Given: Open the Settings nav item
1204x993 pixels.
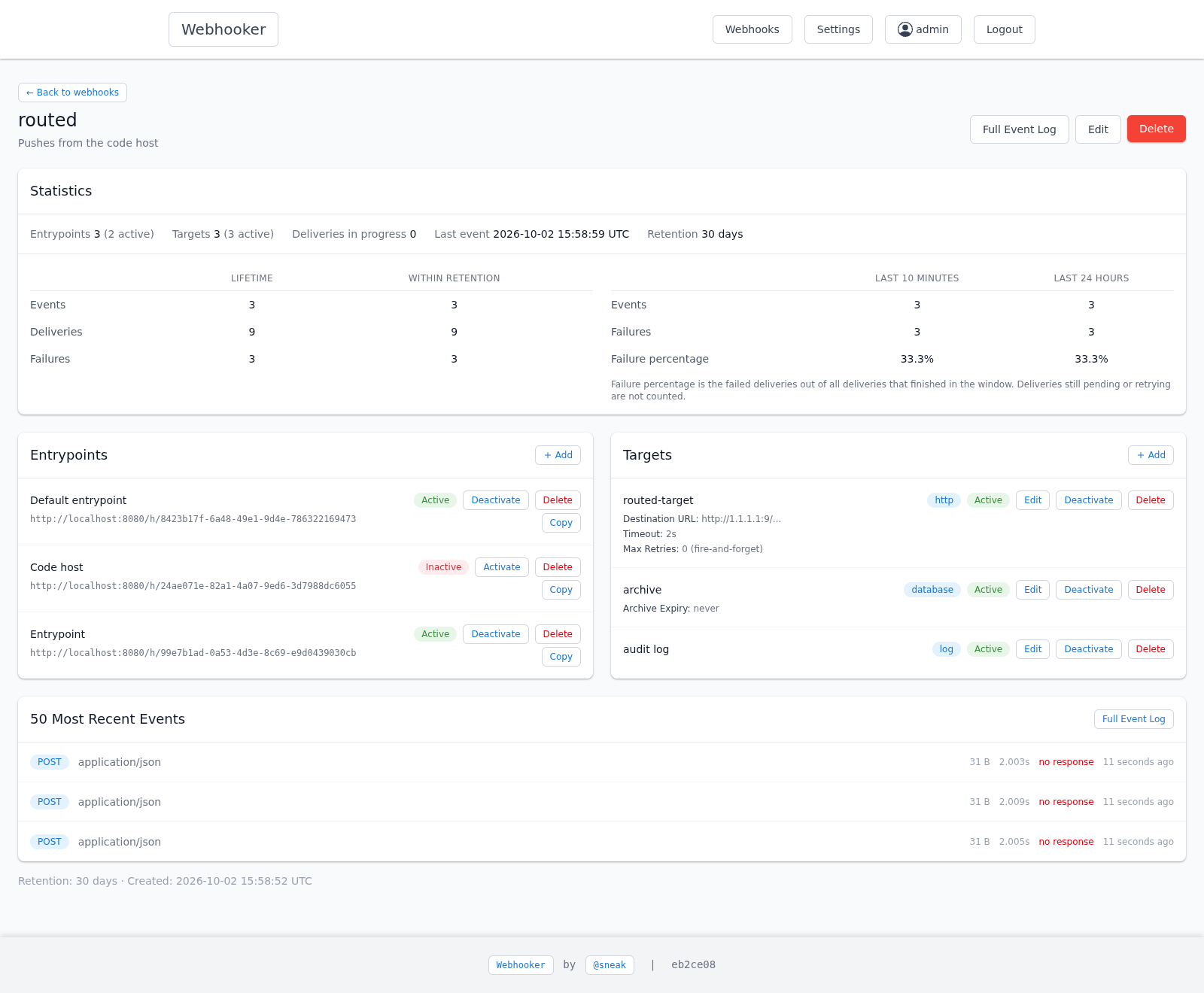Looking at the screenshot, I should click(838, 29).
